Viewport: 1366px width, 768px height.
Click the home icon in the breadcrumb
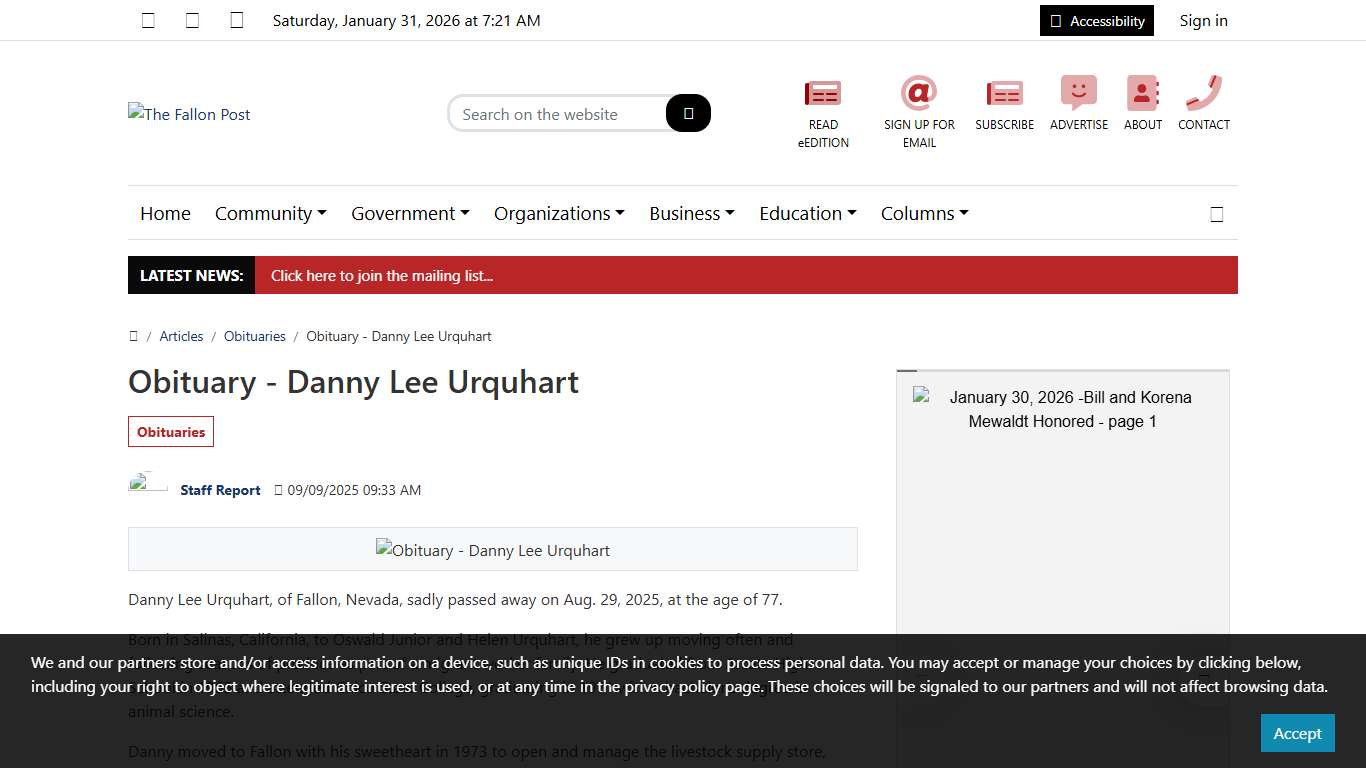[134, 336]
